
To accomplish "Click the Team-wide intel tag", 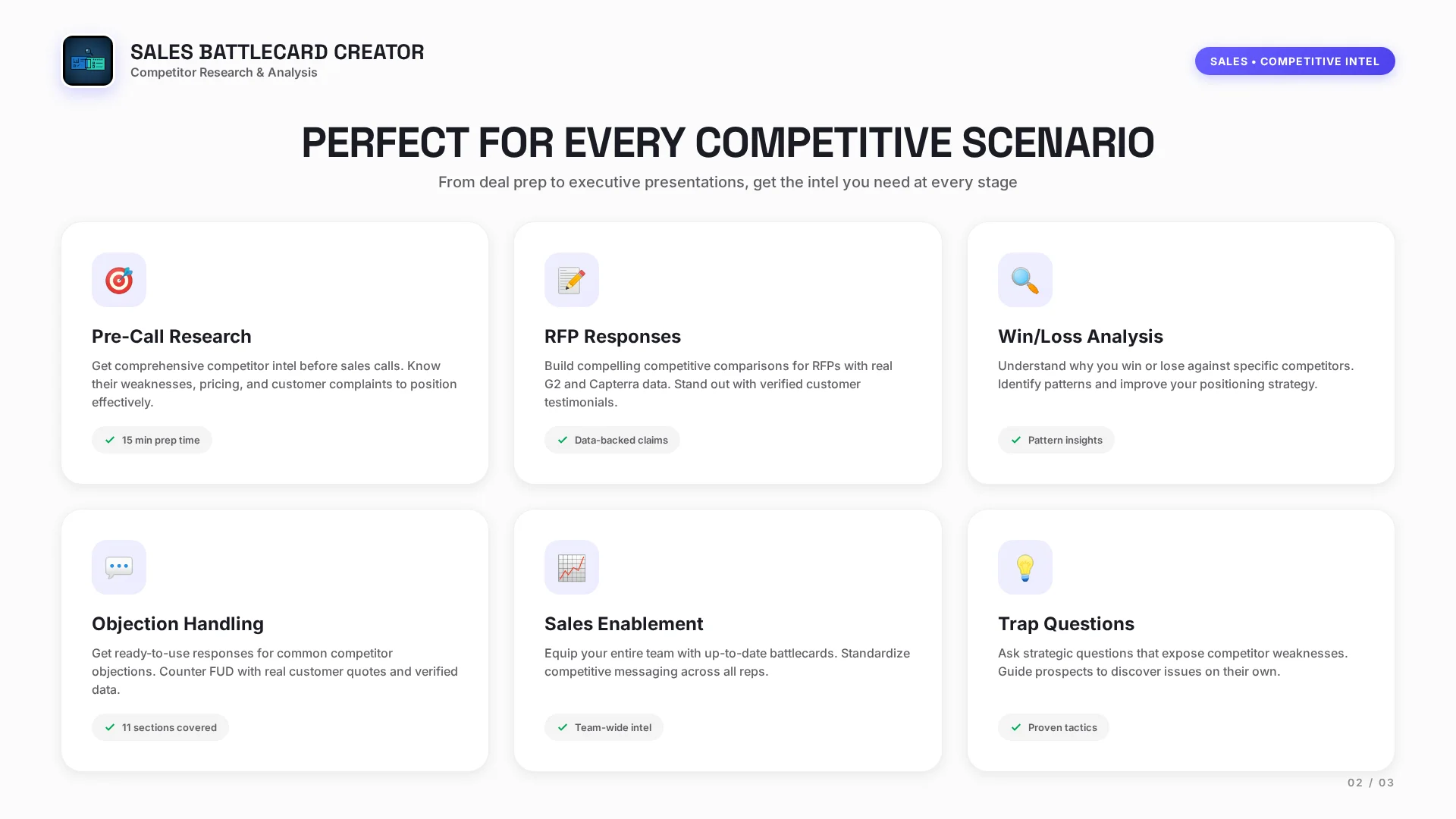I will pos(604,727).
